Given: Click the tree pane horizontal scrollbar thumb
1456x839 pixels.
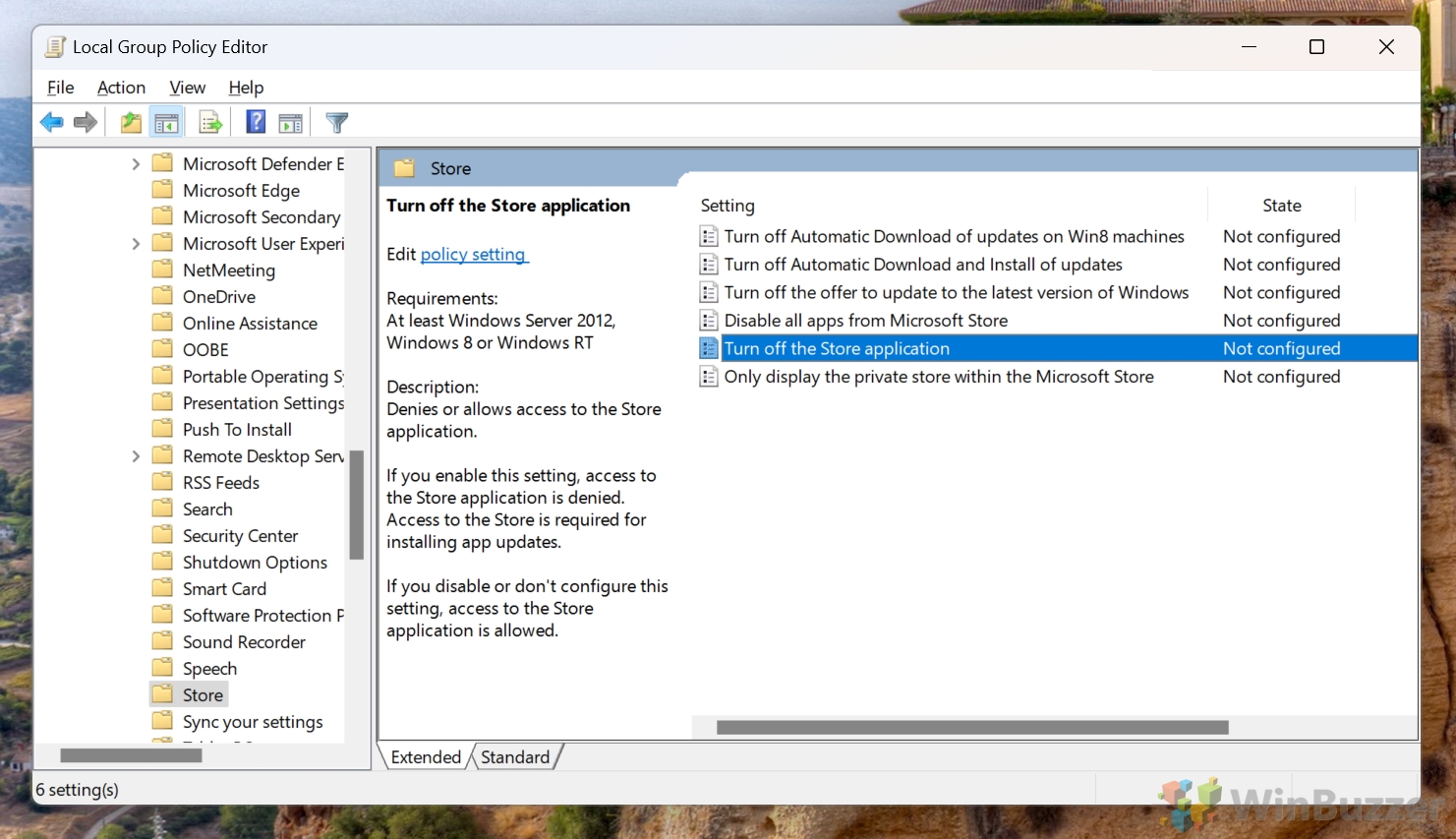Looking at the screenshot, I should click(x=131, y=755).
